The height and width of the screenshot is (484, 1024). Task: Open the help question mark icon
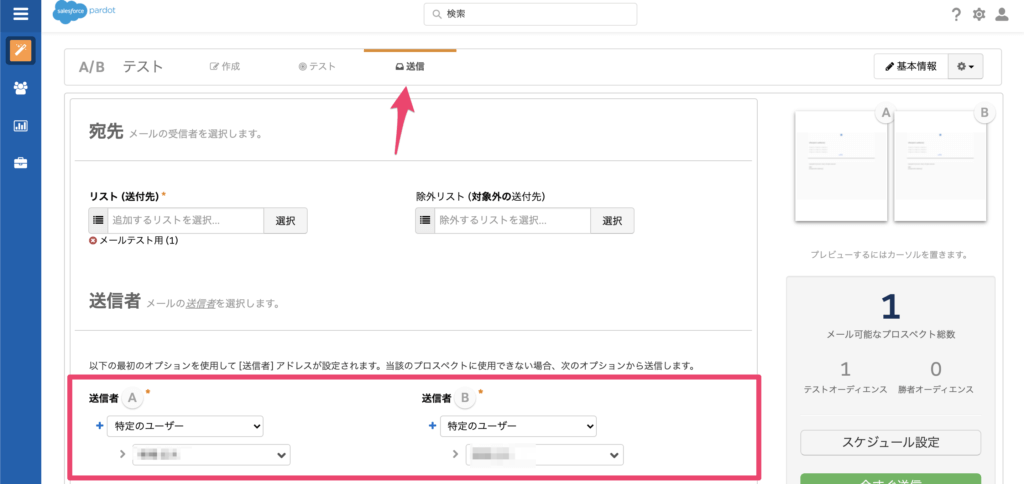[x=956, y=14]
